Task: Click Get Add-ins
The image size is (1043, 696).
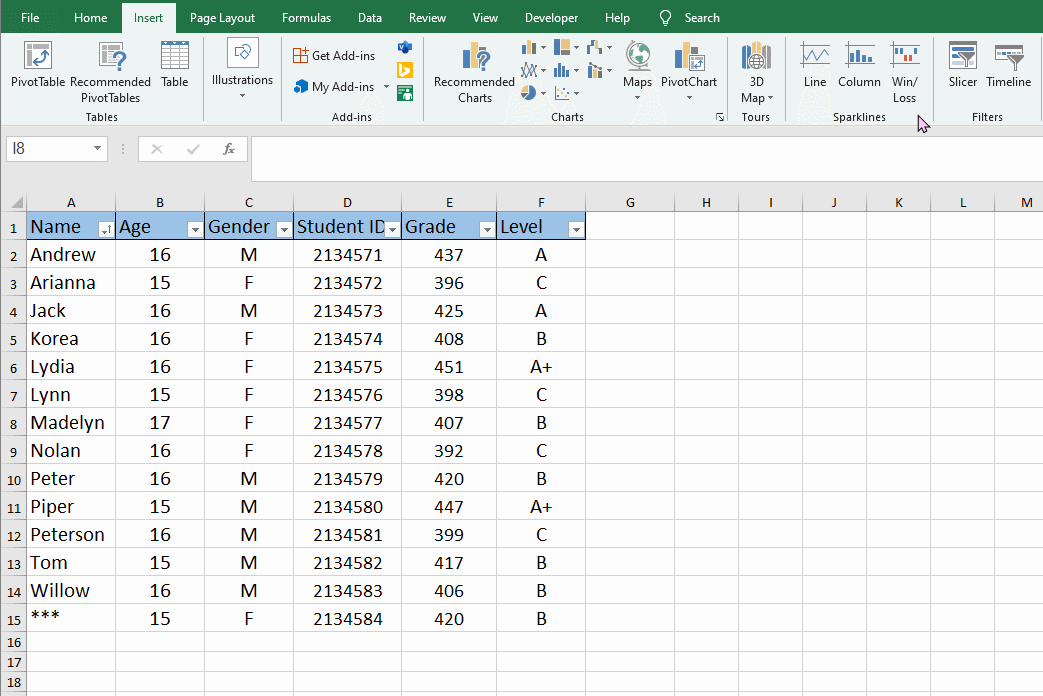Action: [334, 56]
